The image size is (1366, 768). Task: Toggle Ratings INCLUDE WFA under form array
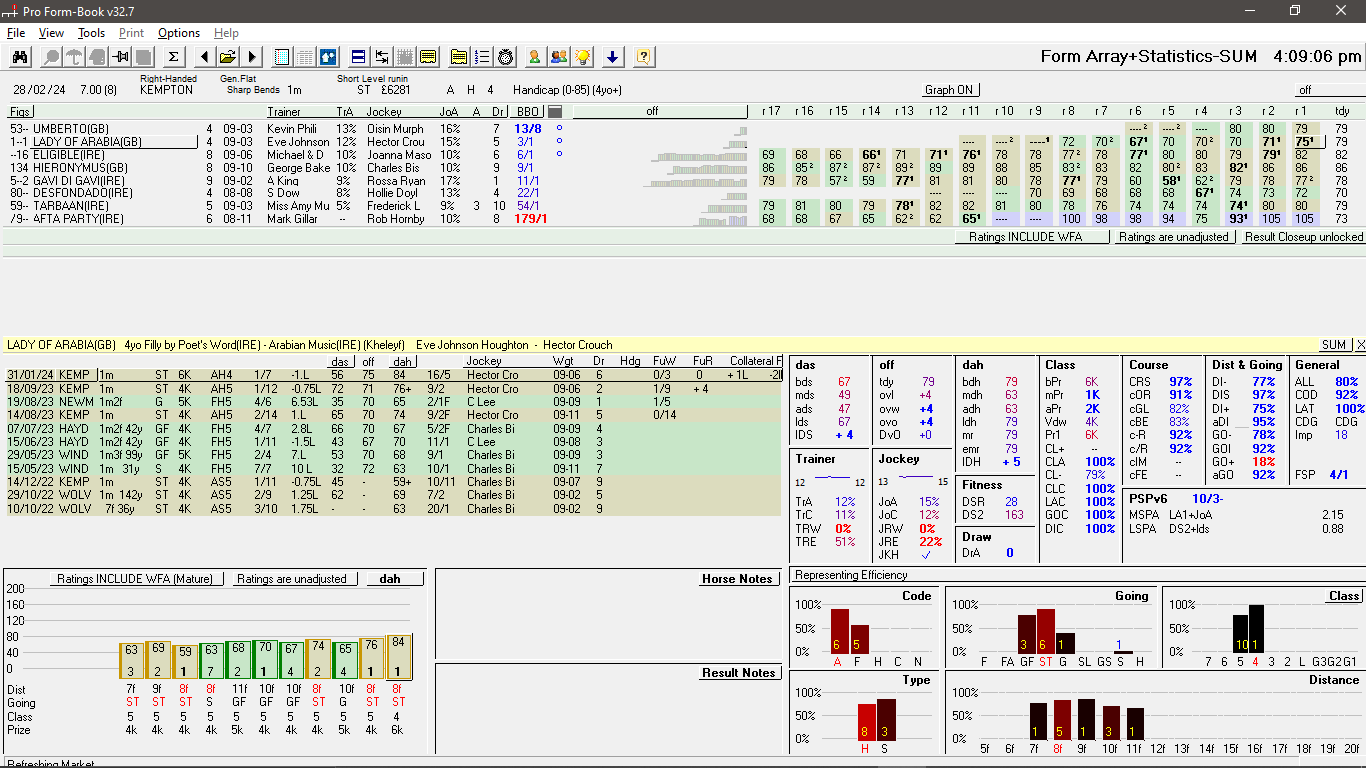1032,237
